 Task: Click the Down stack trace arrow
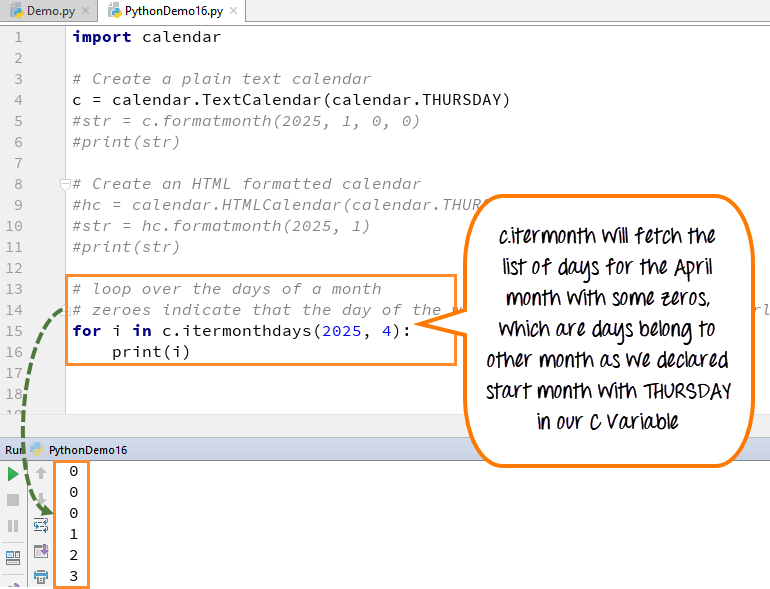(41, 498)
